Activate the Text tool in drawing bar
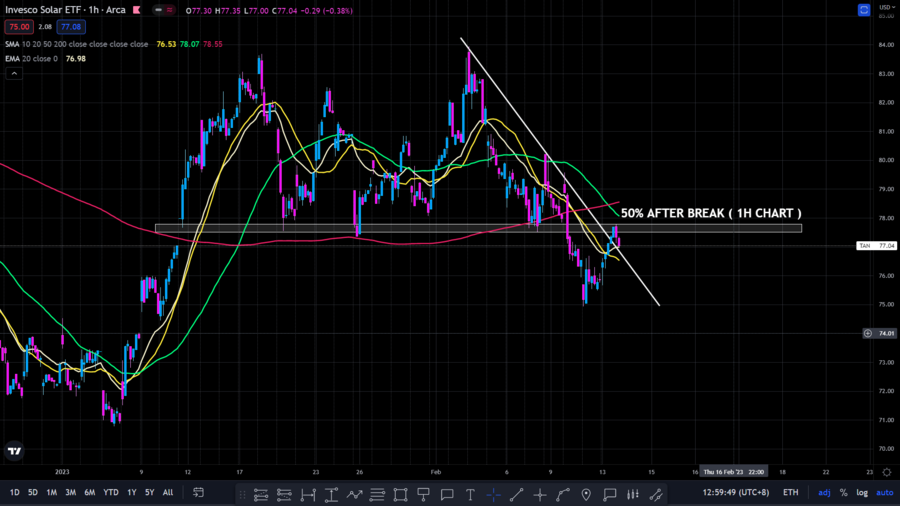 coord(470,495)
